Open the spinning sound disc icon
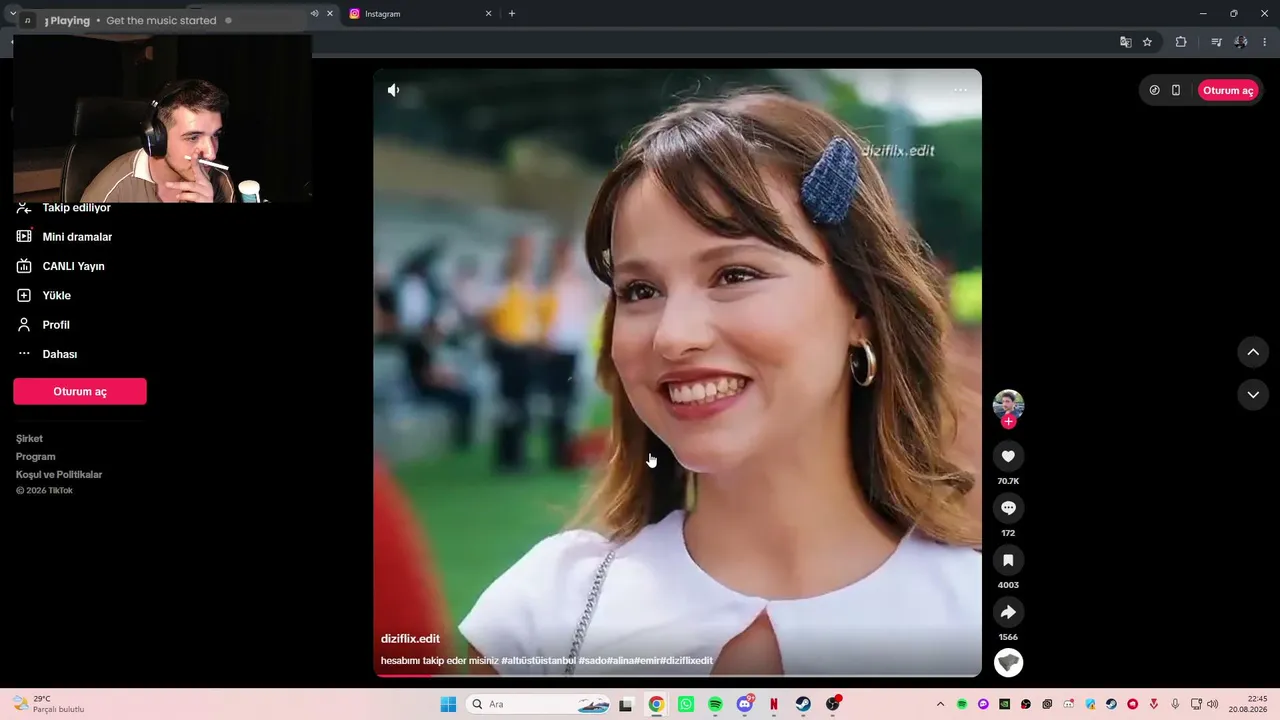This screenshot has width=1280, height=720. tap(1008, 662)
